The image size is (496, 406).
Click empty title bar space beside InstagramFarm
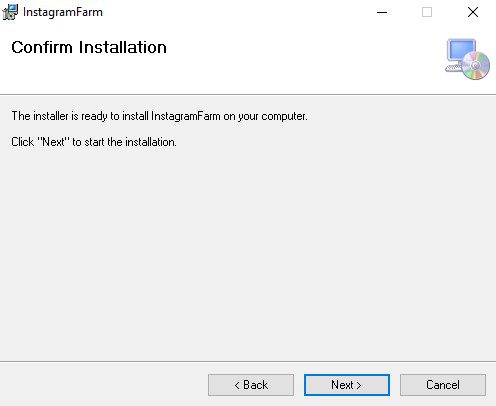click(x=233, y=12)
